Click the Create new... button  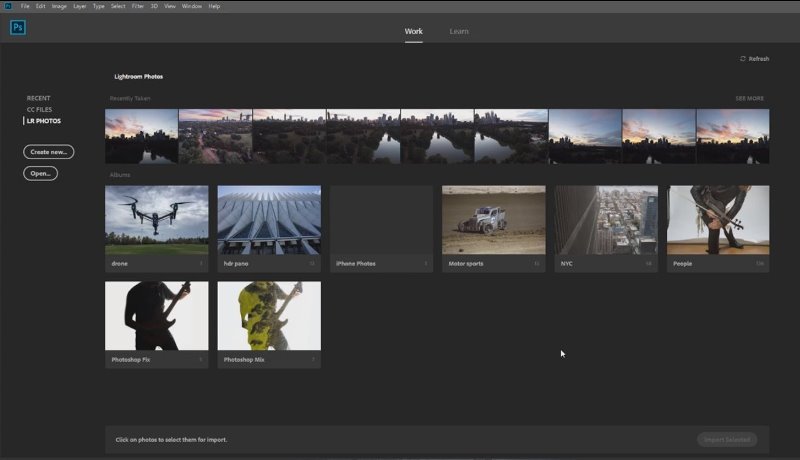[x=48, y=152]
